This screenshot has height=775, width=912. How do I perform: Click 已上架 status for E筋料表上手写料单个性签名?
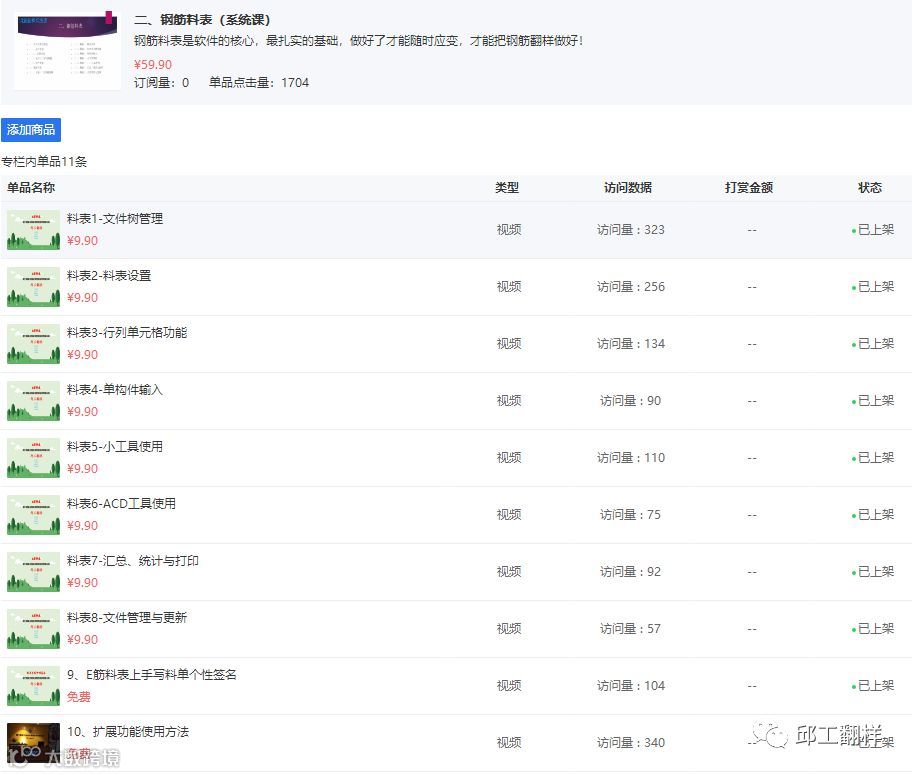click(872, 686)
